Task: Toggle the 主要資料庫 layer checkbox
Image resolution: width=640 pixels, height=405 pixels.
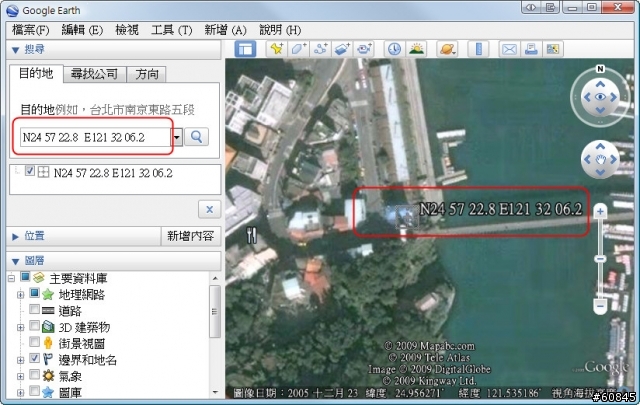Action: pyautogui.click(x=25, y=277)
